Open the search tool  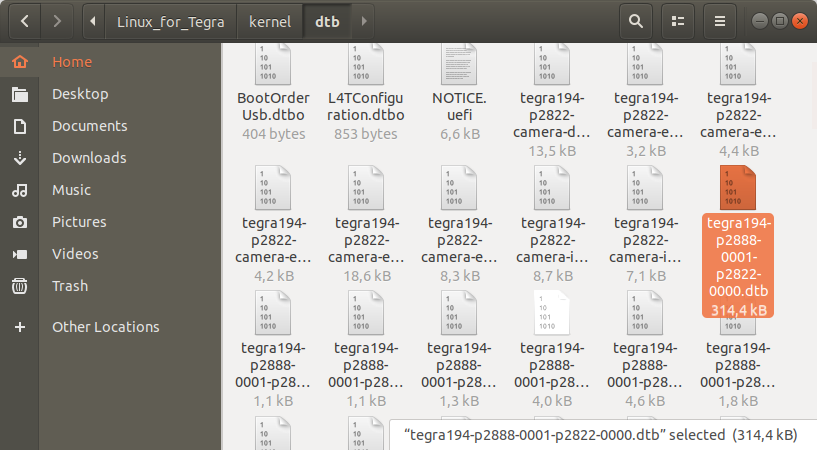pyautogui.click(x=636, y=21)
